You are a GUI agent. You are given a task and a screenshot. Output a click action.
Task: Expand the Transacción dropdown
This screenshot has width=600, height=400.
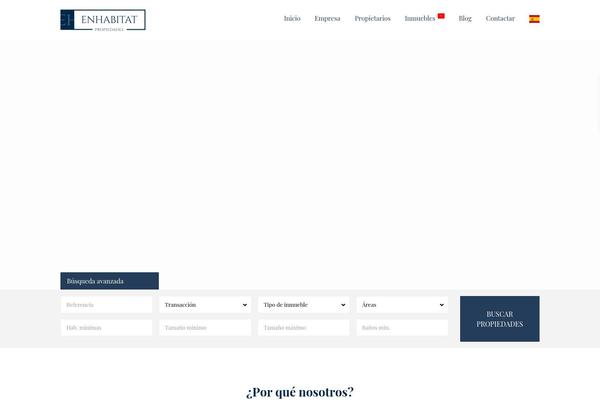205,305
